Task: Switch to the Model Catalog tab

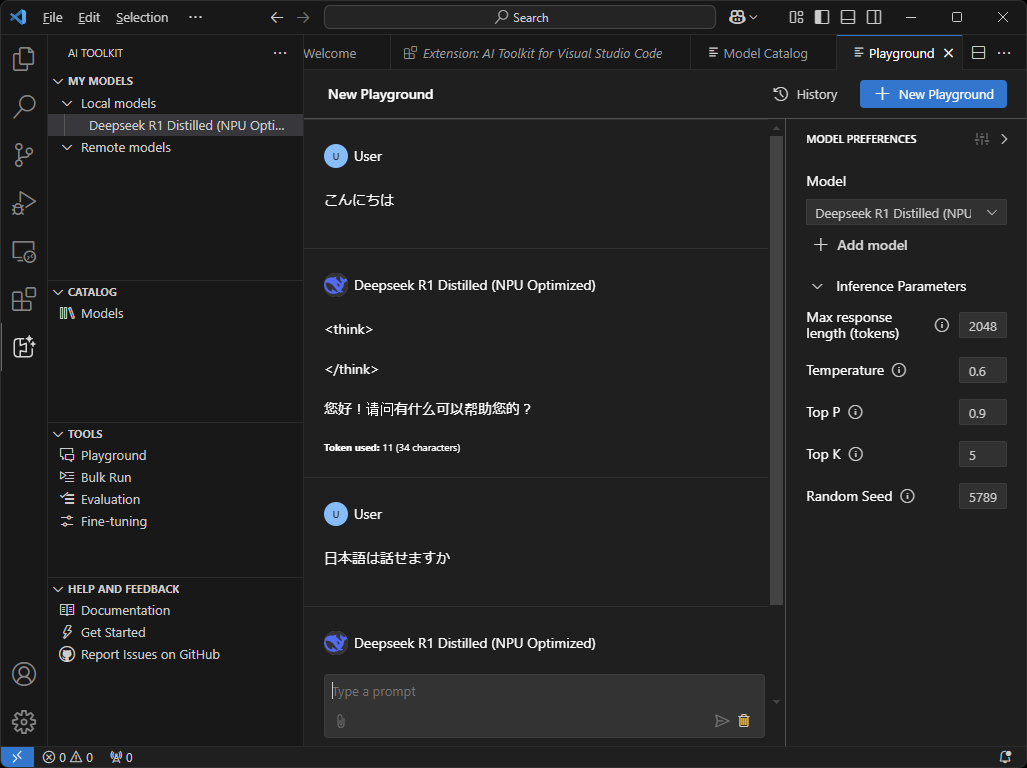Action: tap(763, 52)
